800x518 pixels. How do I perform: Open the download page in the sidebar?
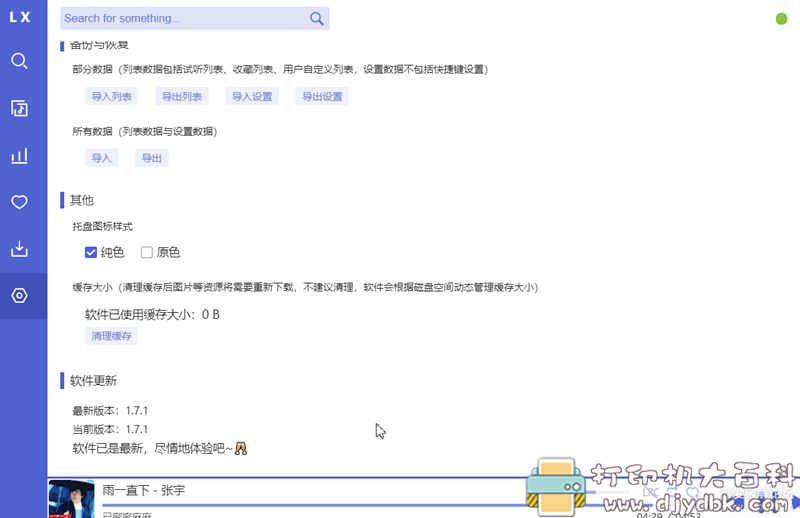coord(19,249)
